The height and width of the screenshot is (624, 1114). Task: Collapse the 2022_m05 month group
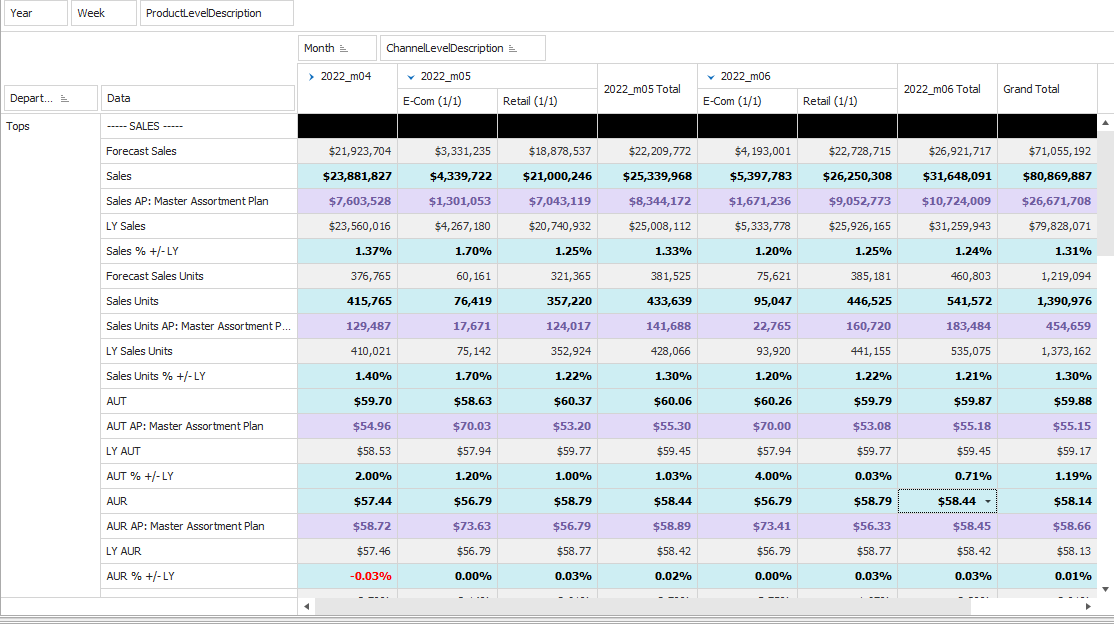tap(411, 76)
